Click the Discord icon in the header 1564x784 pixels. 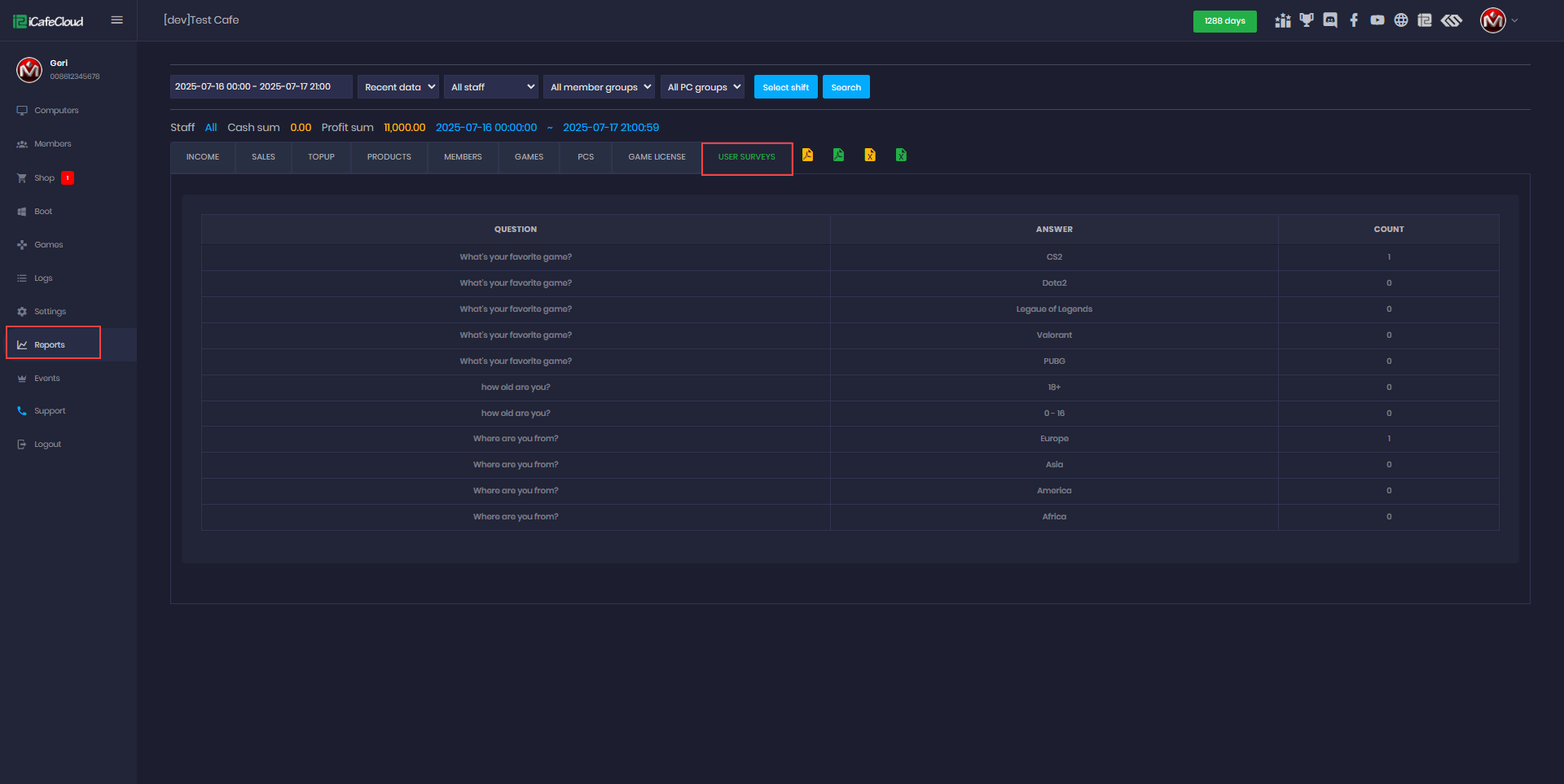pyautogui.click(x=1330, y=20)
